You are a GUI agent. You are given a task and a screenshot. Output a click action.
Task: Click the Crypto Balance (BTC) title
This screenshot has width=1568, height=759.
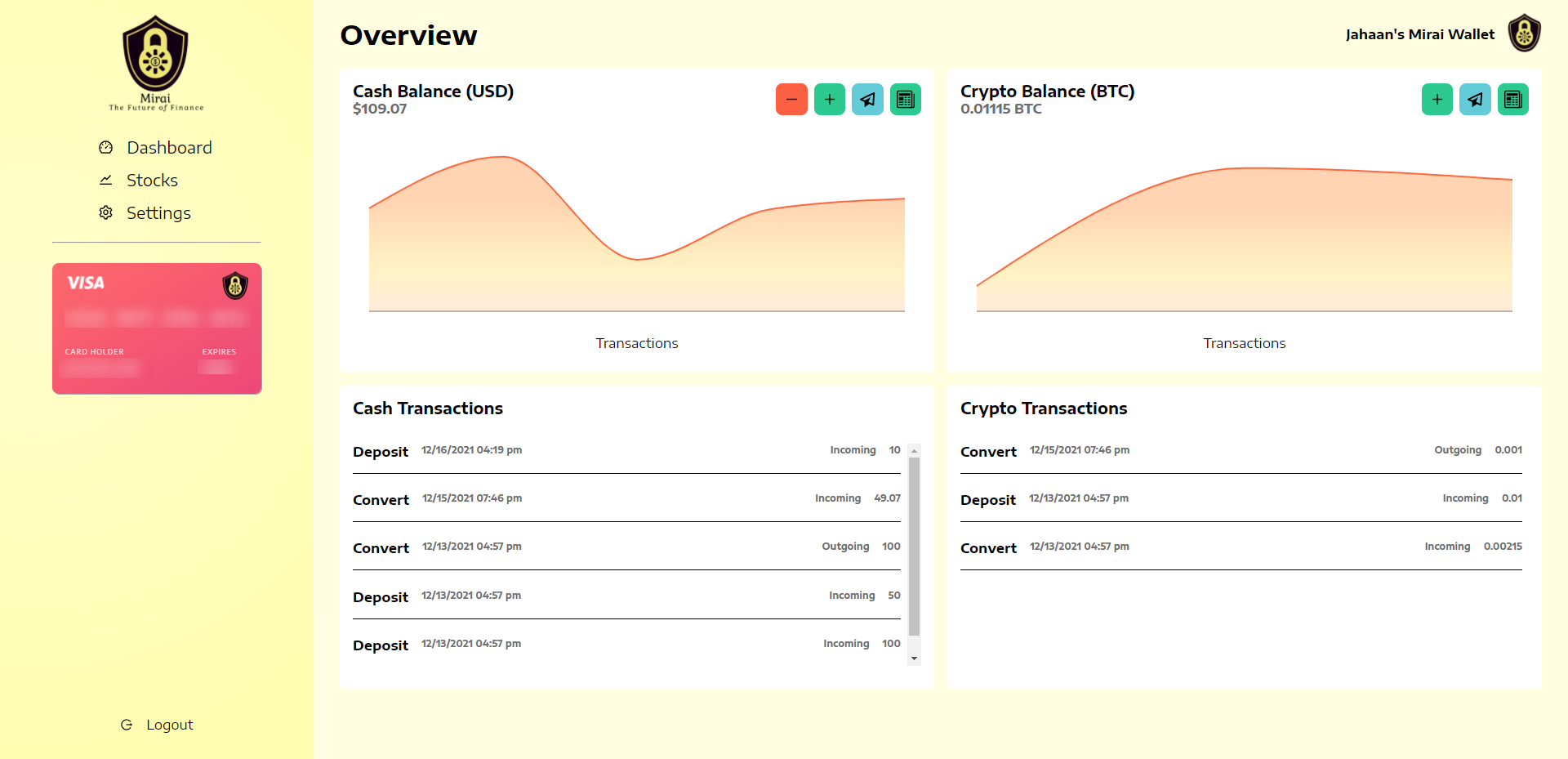(x=1047, y=92)
